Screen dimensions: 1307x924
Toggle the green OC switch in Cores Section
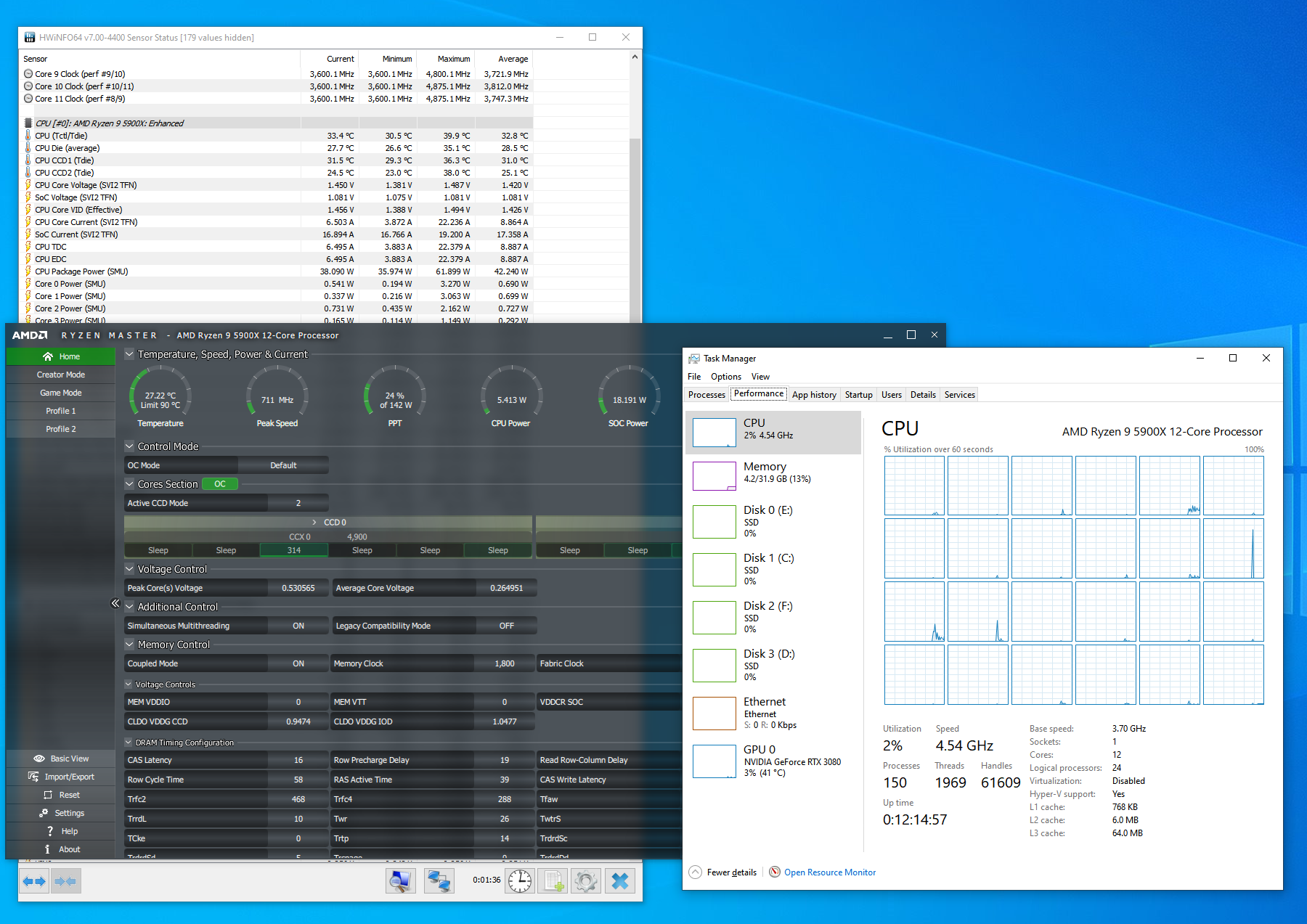220,484
